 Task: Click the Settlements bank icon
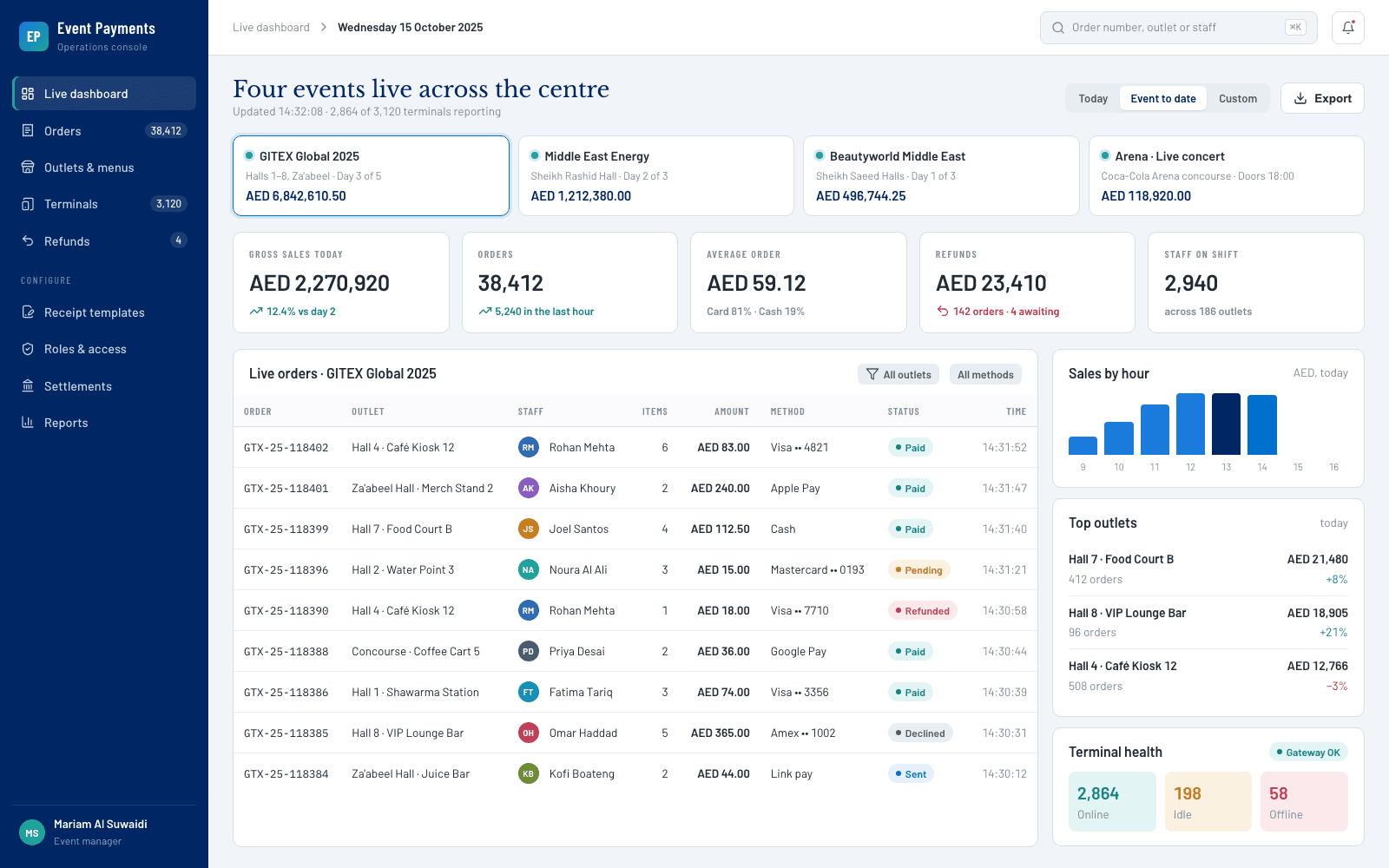pos(28,386)
